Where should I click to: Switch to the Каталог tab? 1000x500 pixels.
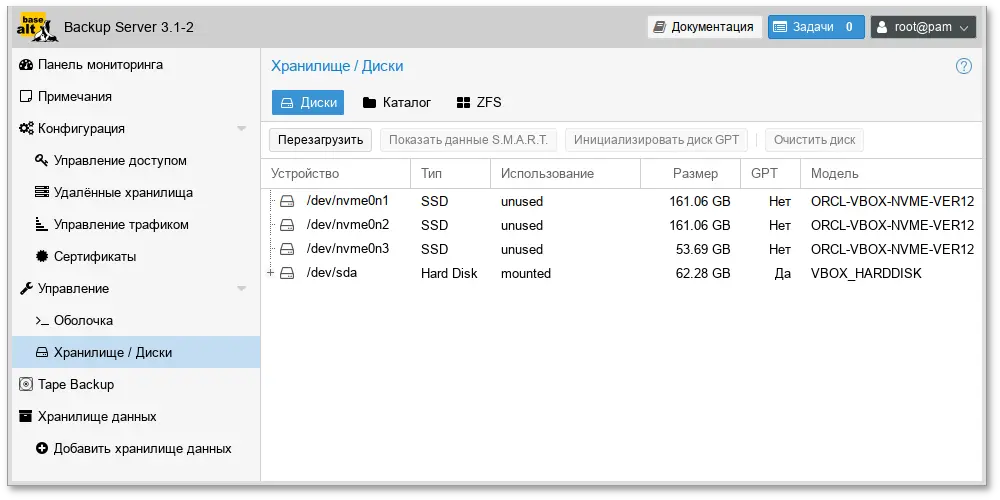pyautogui.click(x=397, y=103)
